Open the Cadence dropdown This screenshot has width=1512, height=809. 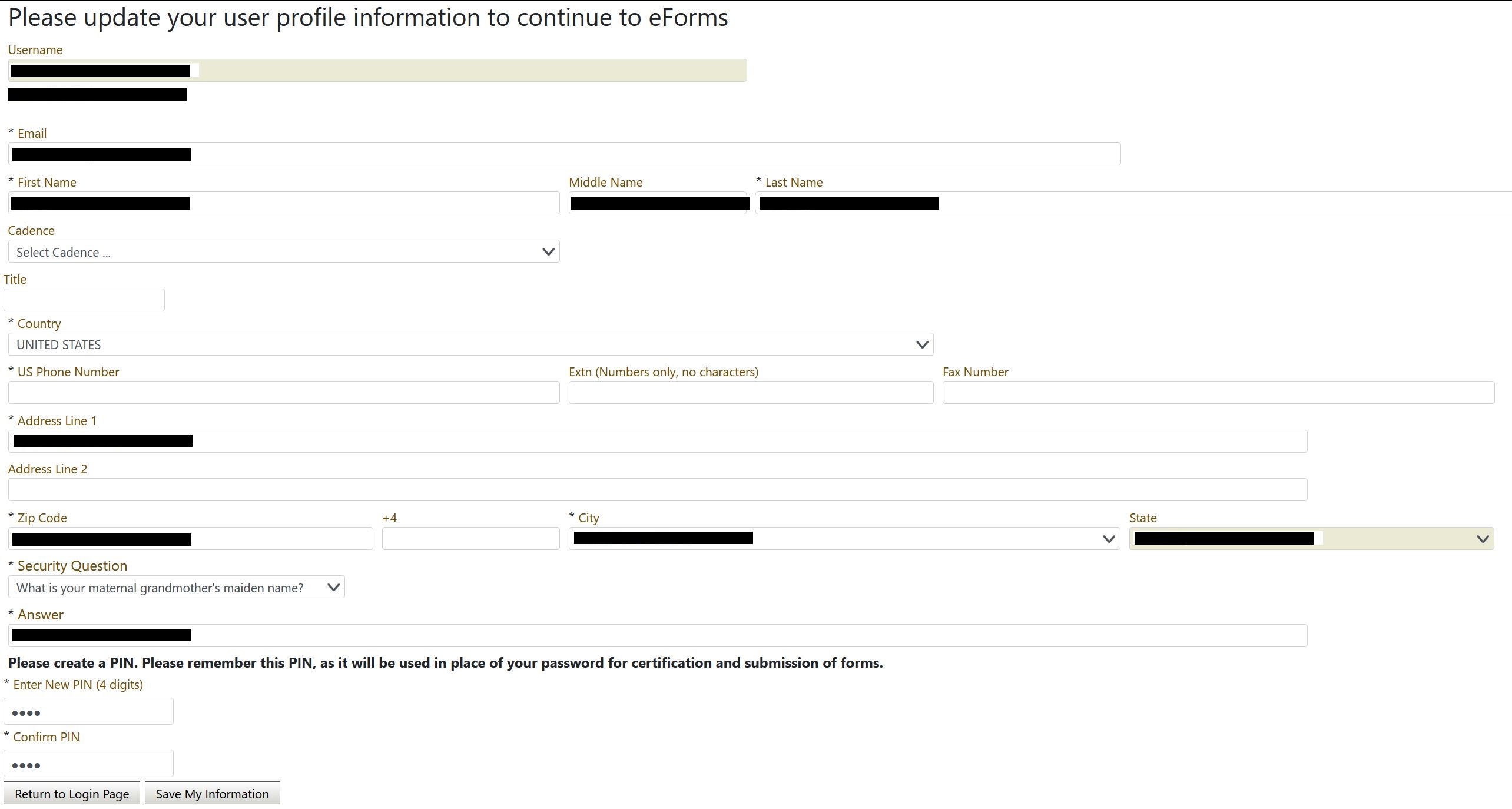point(283,252)
